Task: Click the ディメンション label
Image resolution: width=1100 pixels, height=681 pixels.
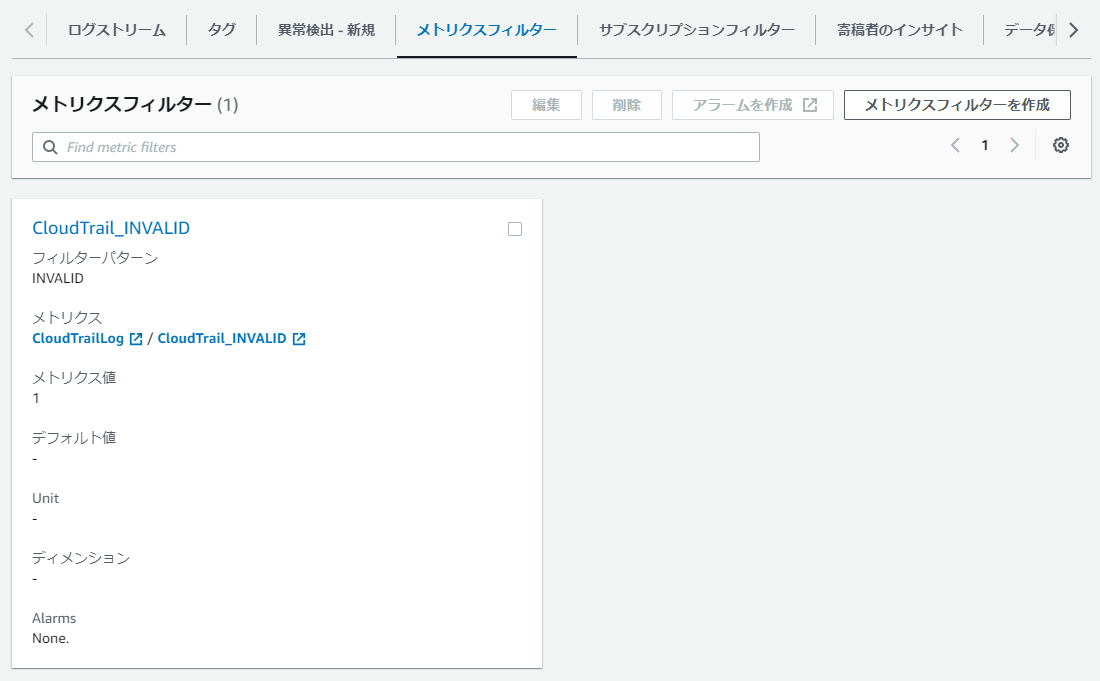Action: pyautogui.click(x=81, y=558)
